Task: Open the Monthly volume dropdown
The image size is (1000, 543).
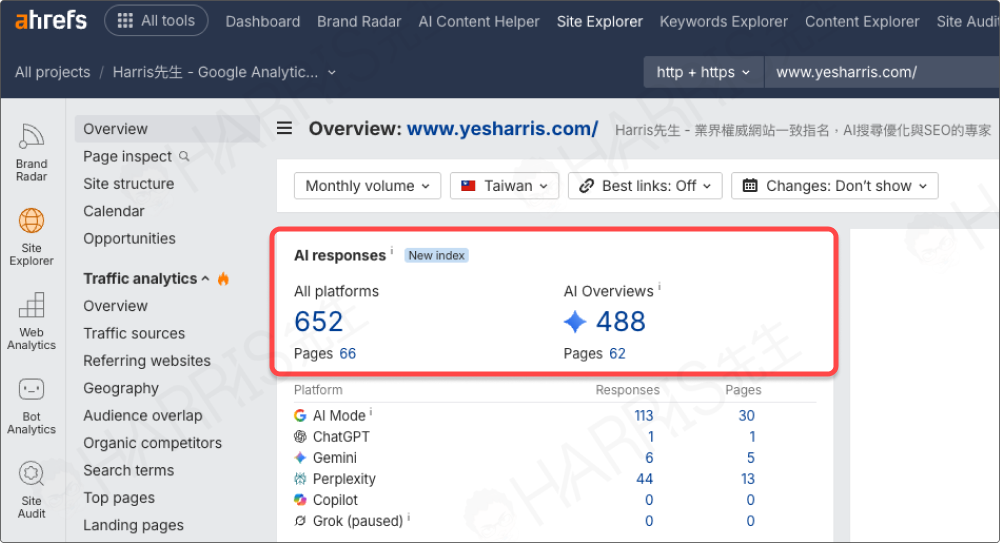Action: pos(367,186)
